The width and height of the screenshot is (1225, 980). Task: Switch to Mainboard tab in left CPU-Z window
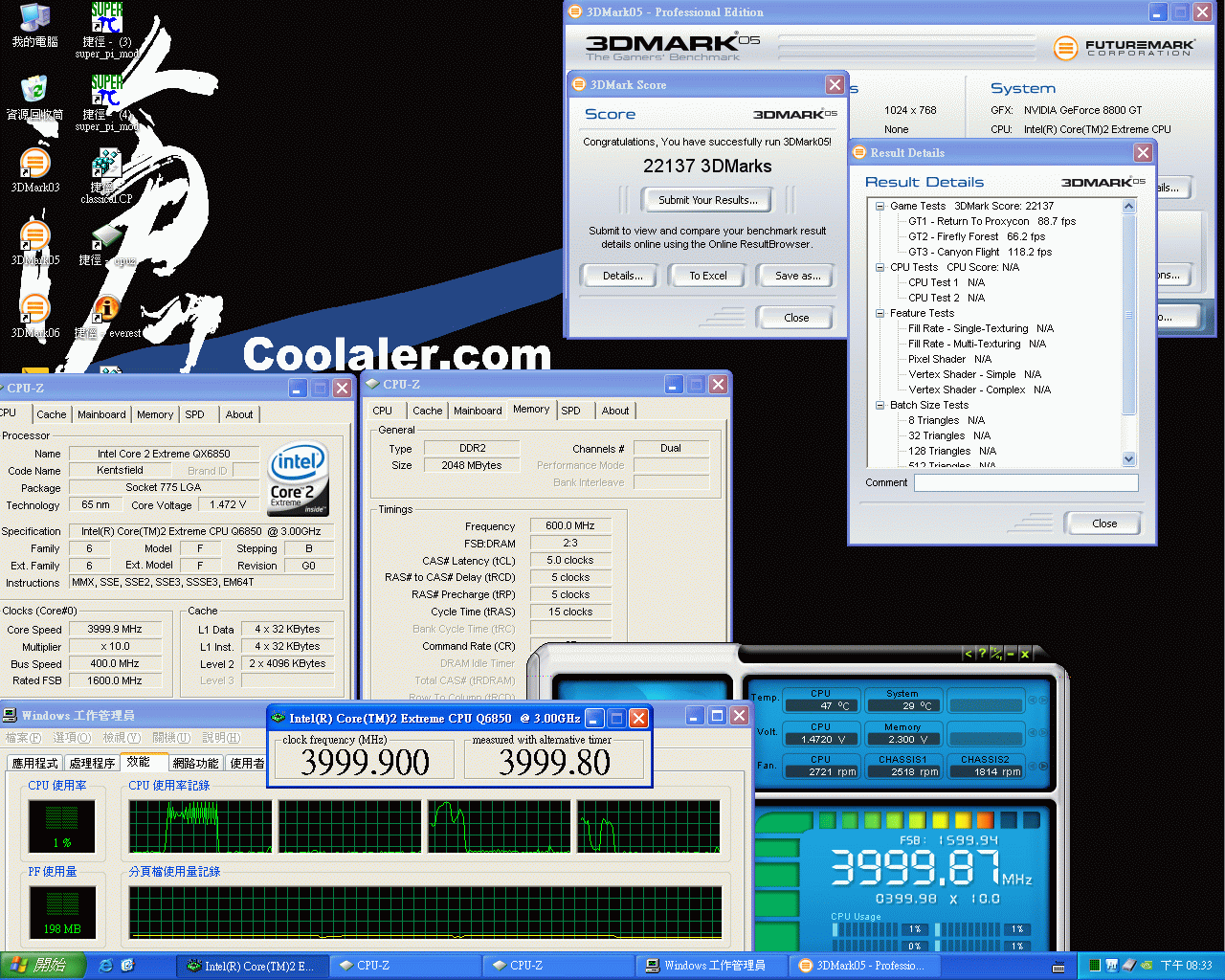coord(101,414)
